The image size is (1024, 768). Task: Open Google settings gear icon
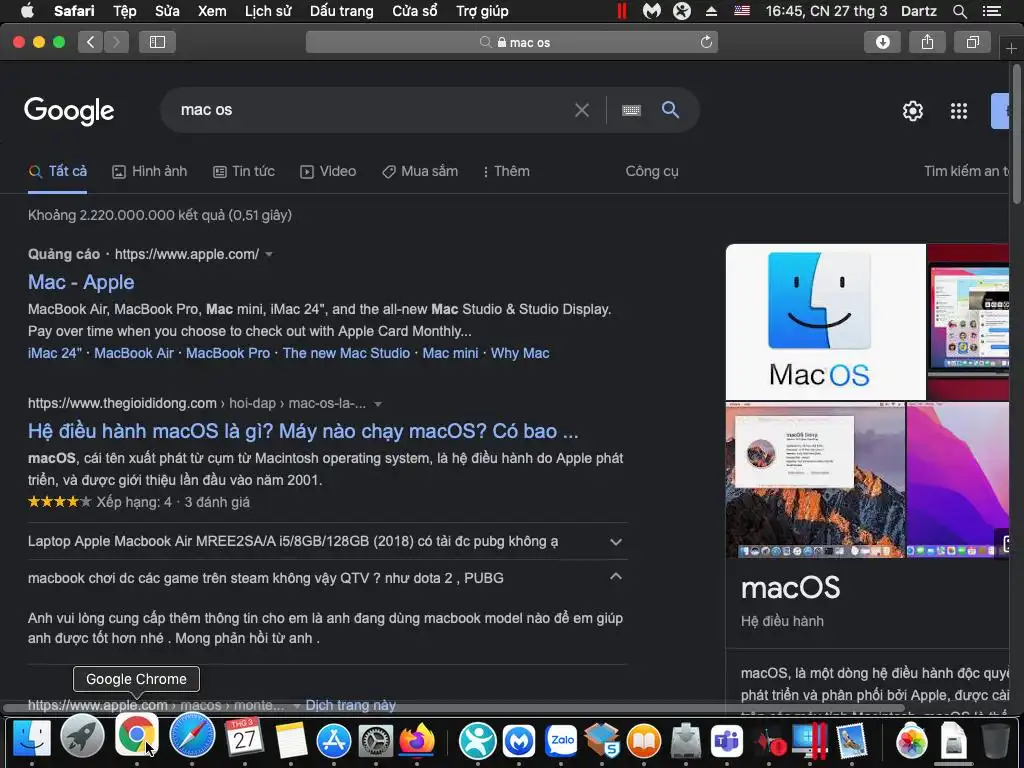(x=912, y=110)
